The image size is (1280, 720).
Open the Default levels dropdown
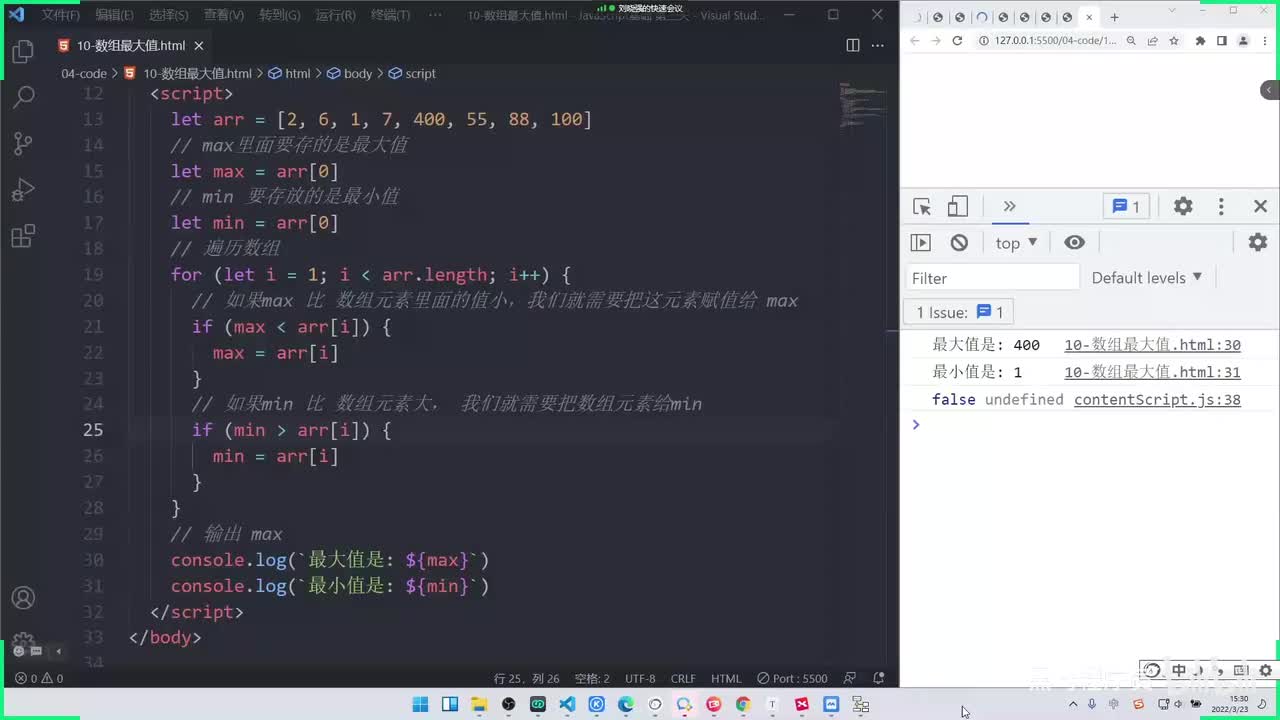(1147, 277)
